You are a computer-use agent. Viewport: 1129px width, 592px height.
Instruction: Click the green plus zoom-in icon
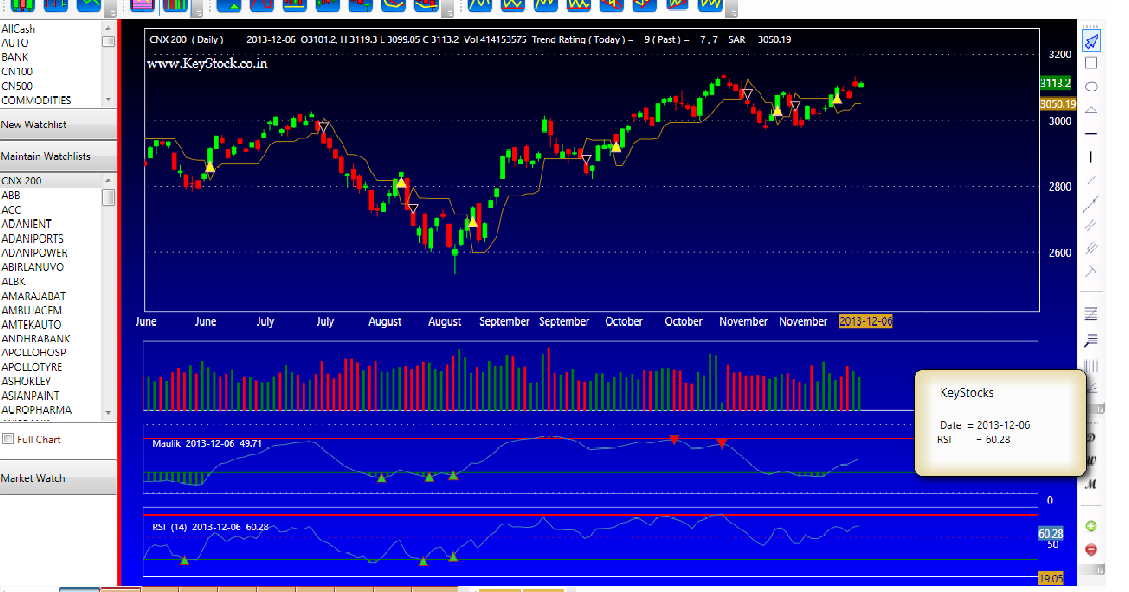click(1091, 526)
